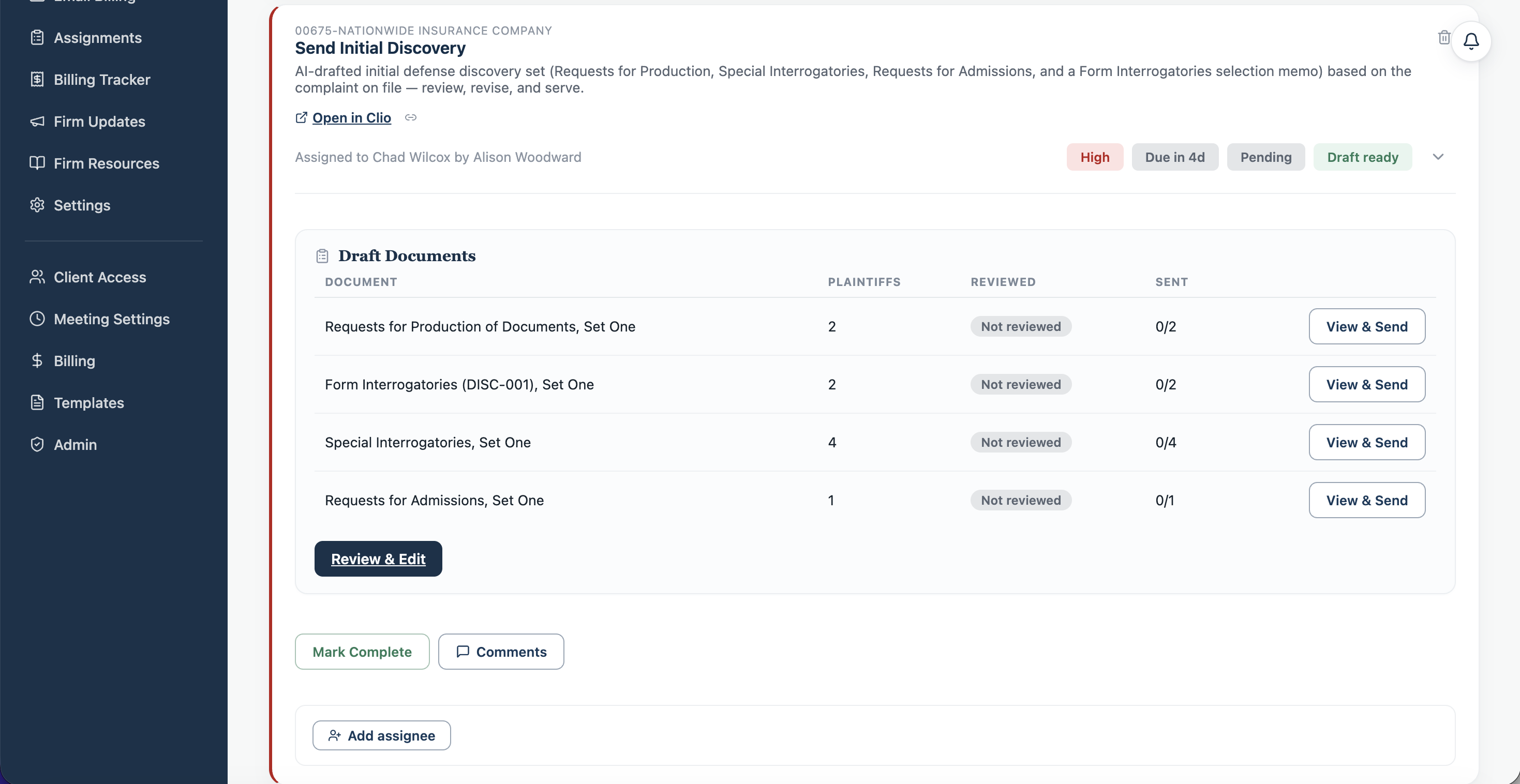Click the speech bubble icon in Comments
The image size is (1520, 784).
[x=463, y=651]
